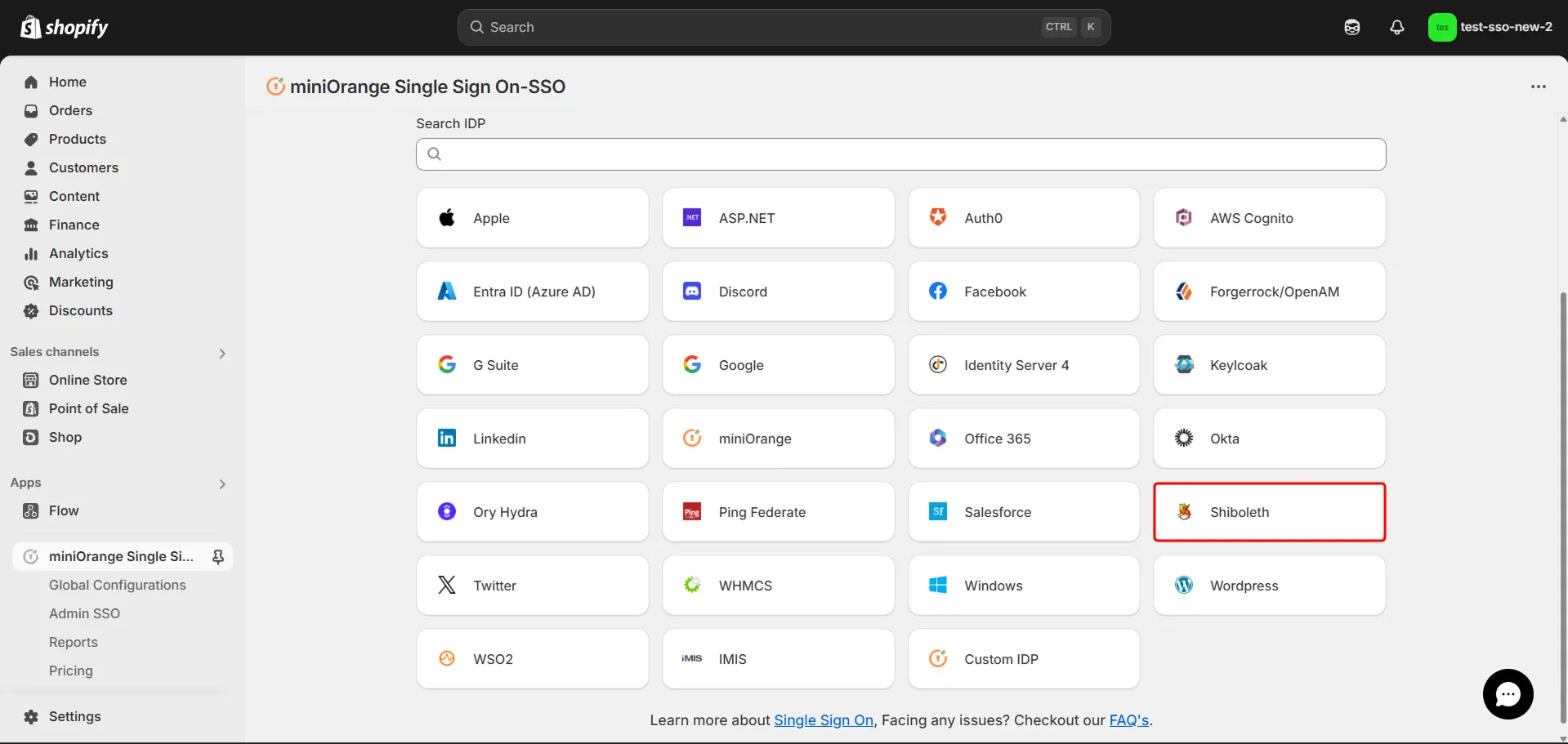The height and width of the screenshot is (744, 1568).
Task: Click the Flow app icon
Action: tap(31, 511)
